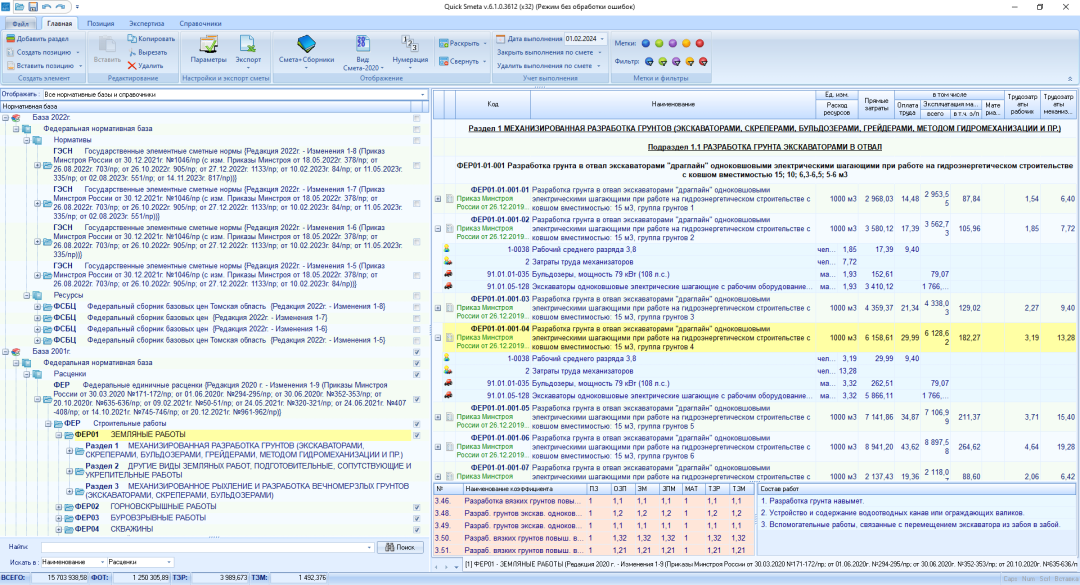The width and height of the screenshot is (1080, 585).
Task: Open the Файл menu tab
Action: [x=21, y=23]
